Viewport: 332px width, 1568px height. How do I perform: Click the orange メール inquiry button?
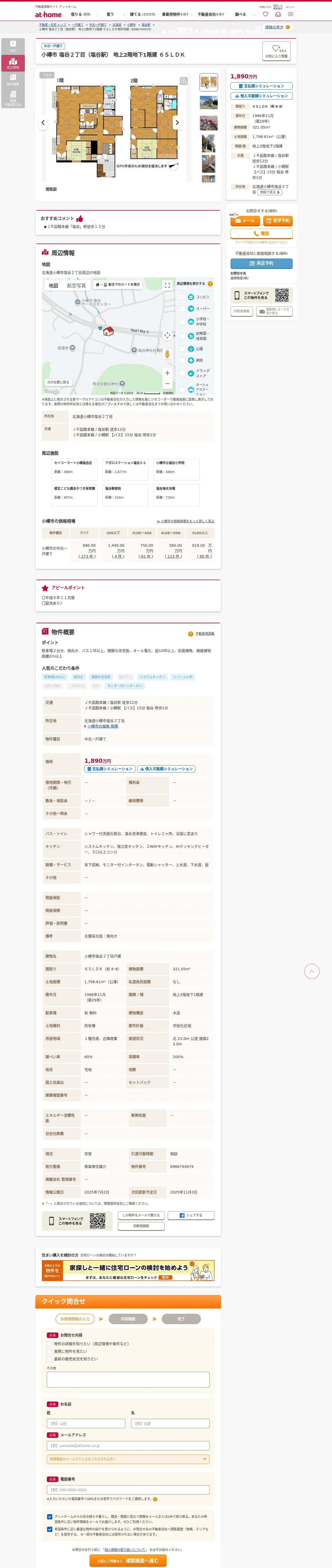click(245, 220)
